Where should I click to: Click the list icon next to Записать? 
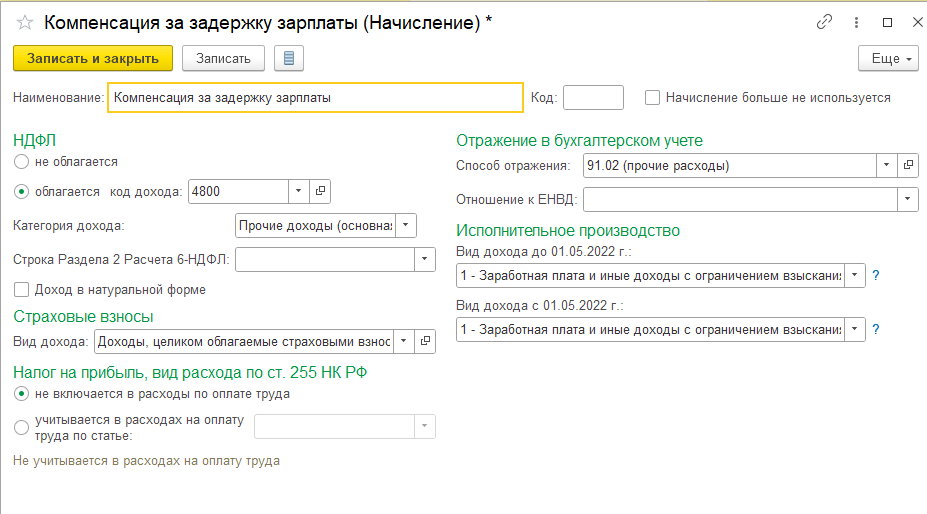289,58
